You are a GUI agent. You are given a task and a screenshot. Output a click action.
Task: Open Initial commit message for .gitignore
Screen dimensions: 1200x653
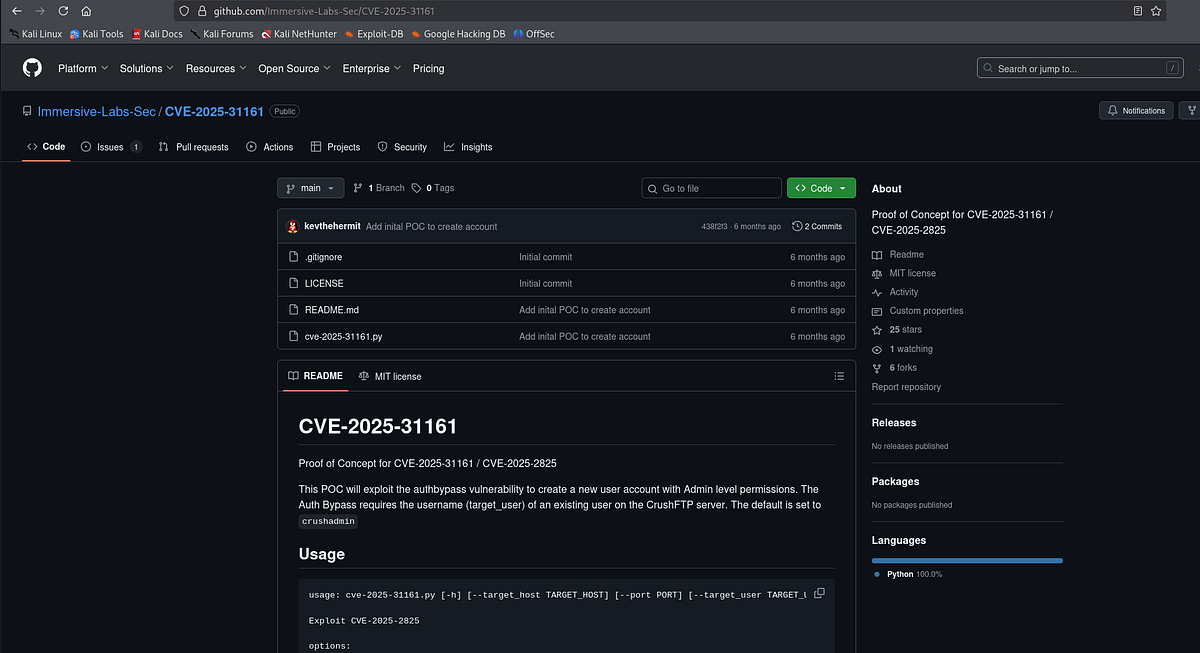pyautogui.click(x=546, y=257)
